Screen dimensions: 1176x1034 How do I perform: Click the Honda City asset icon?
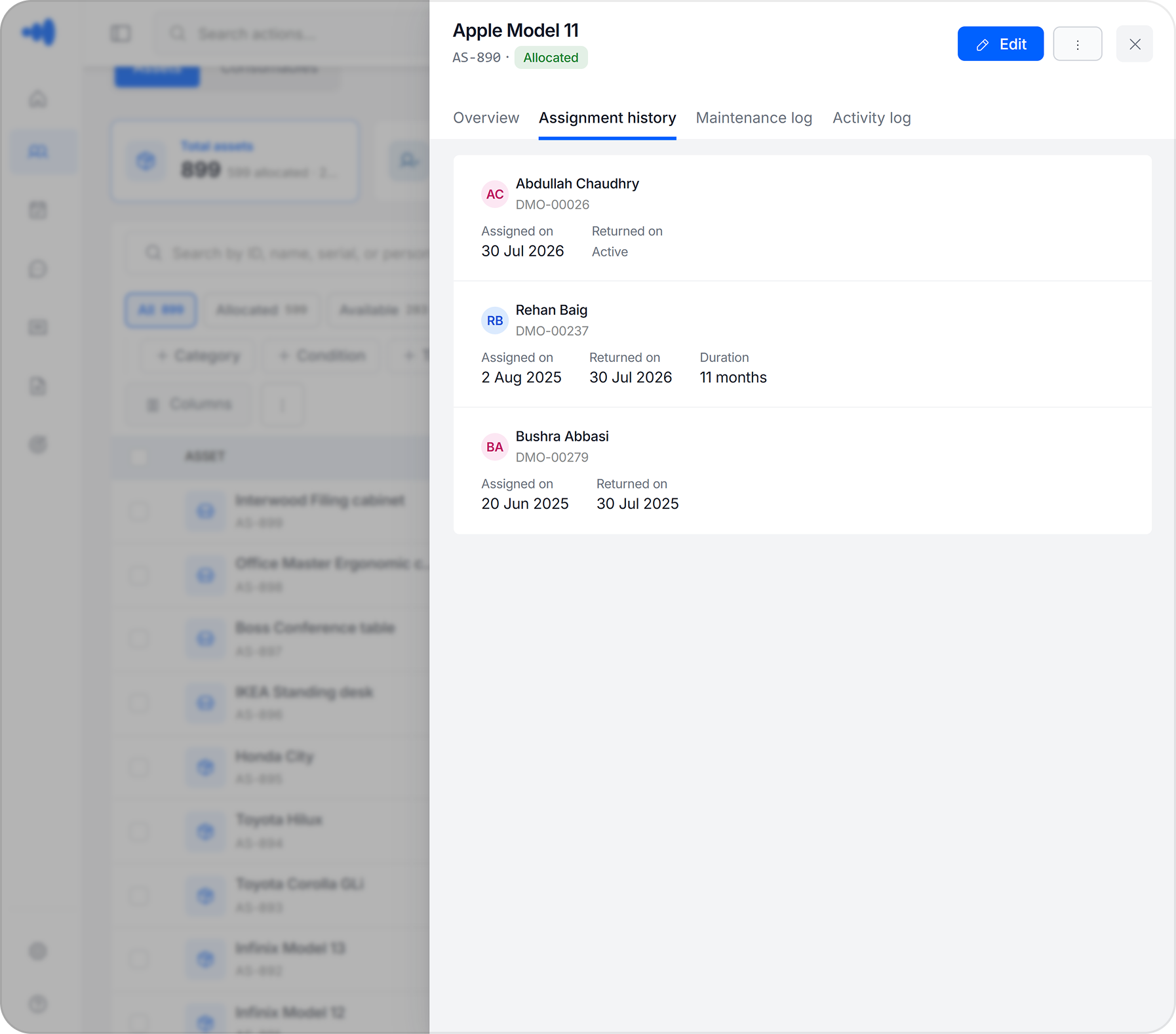[x=205, y=767]
